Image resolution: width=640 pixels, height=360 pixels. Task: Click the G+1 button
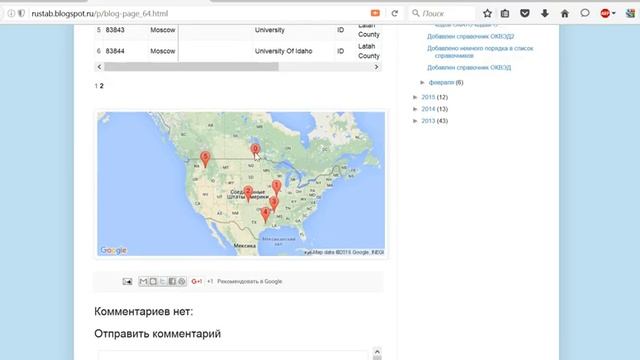tap(197, 281)
